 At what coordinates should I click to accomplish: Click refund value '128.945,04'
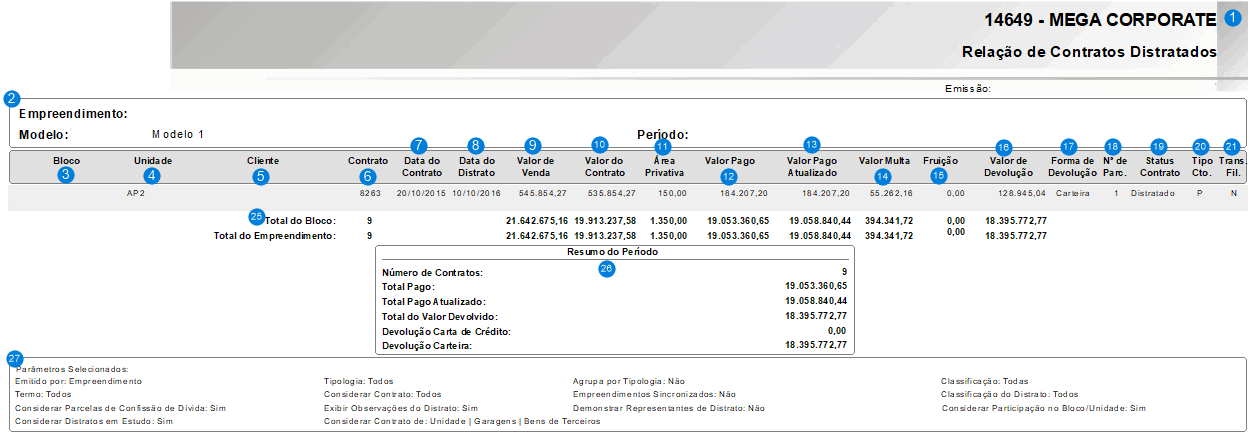click(1023, 194)
